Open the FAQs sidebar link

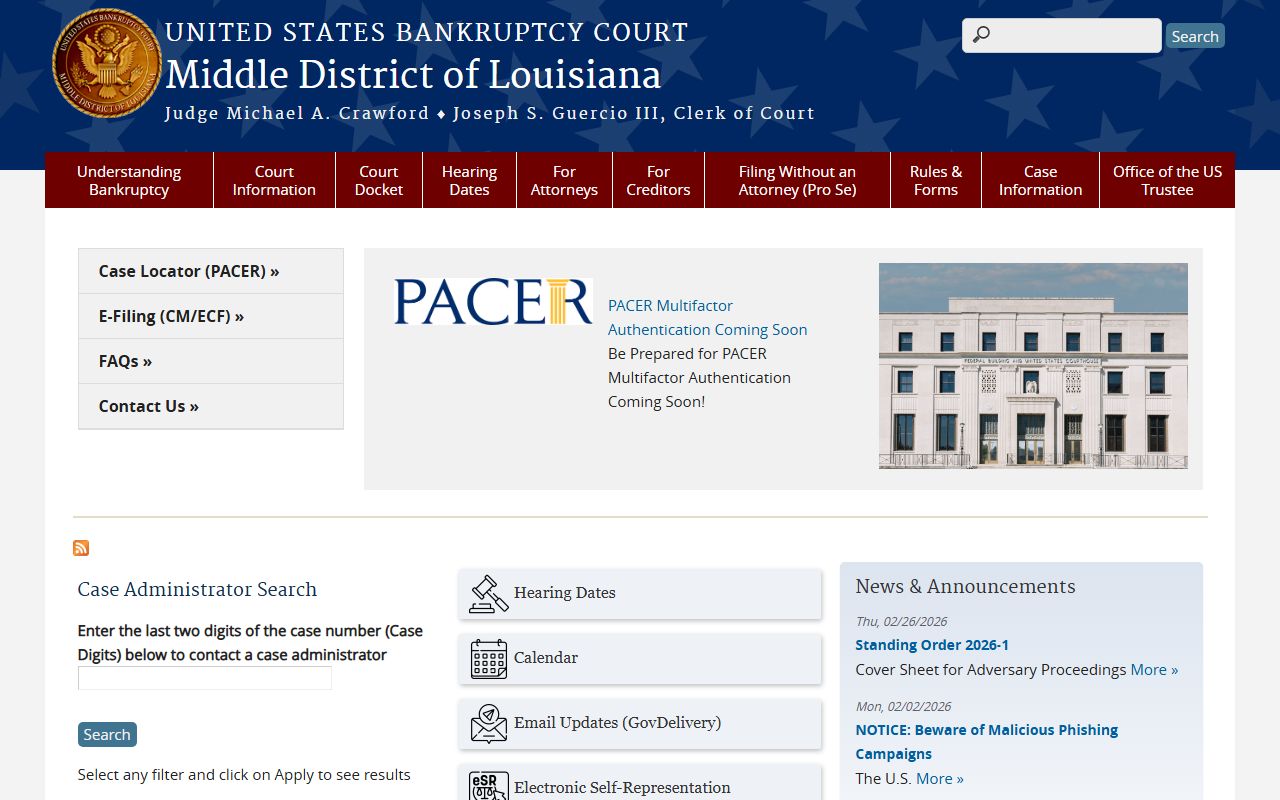pyautogui.click(x=211, y=361)
